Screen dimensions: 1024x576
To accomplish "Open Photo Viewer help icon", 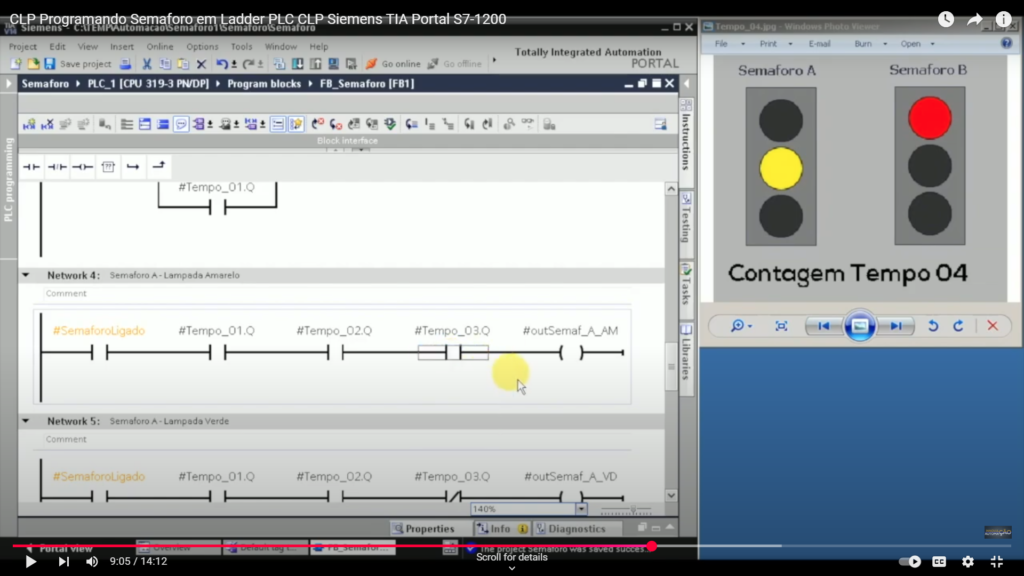I will [x=1006, y=44].
